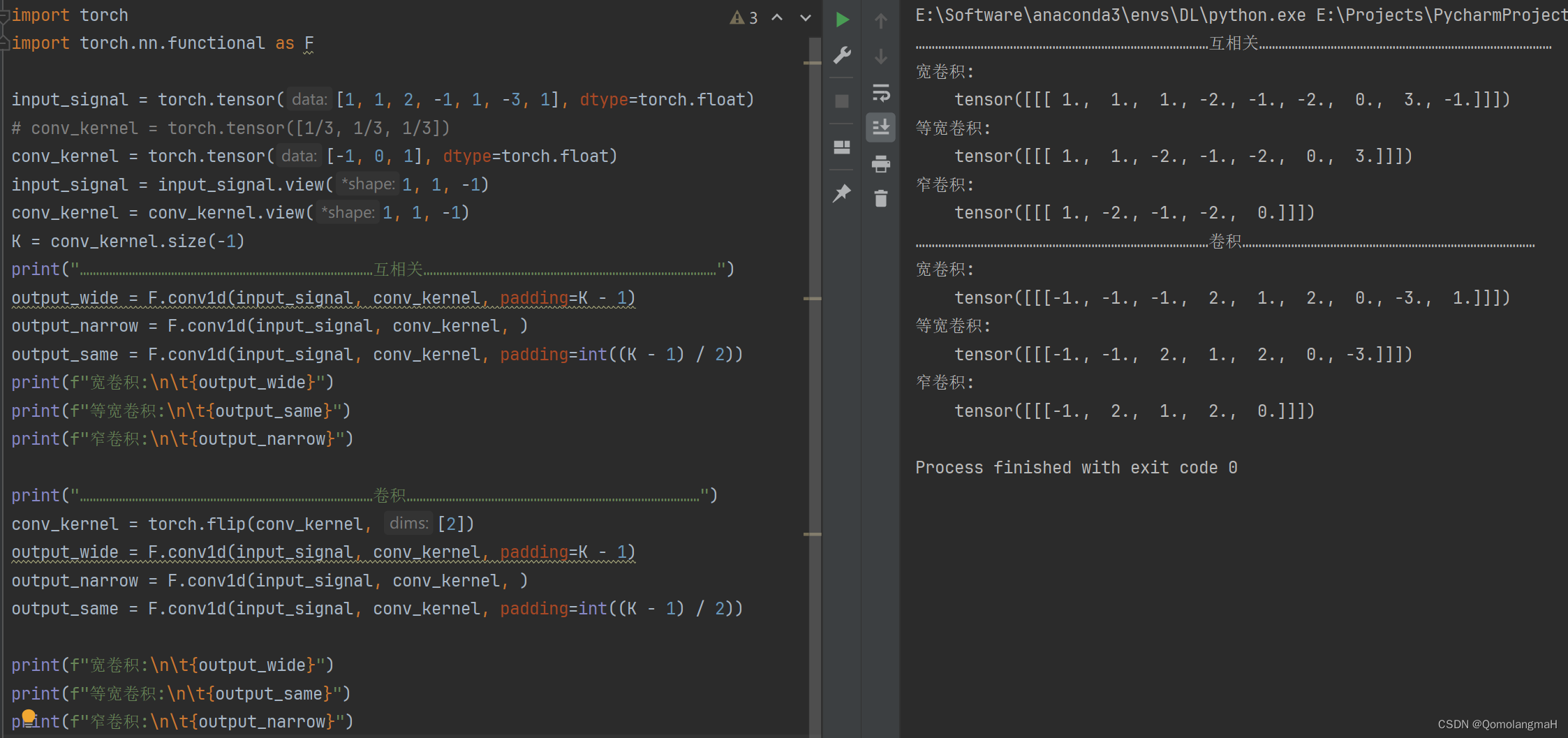Click python.exe path in console output
The width and height of the screenshot is (1568, 738).
1111,15
